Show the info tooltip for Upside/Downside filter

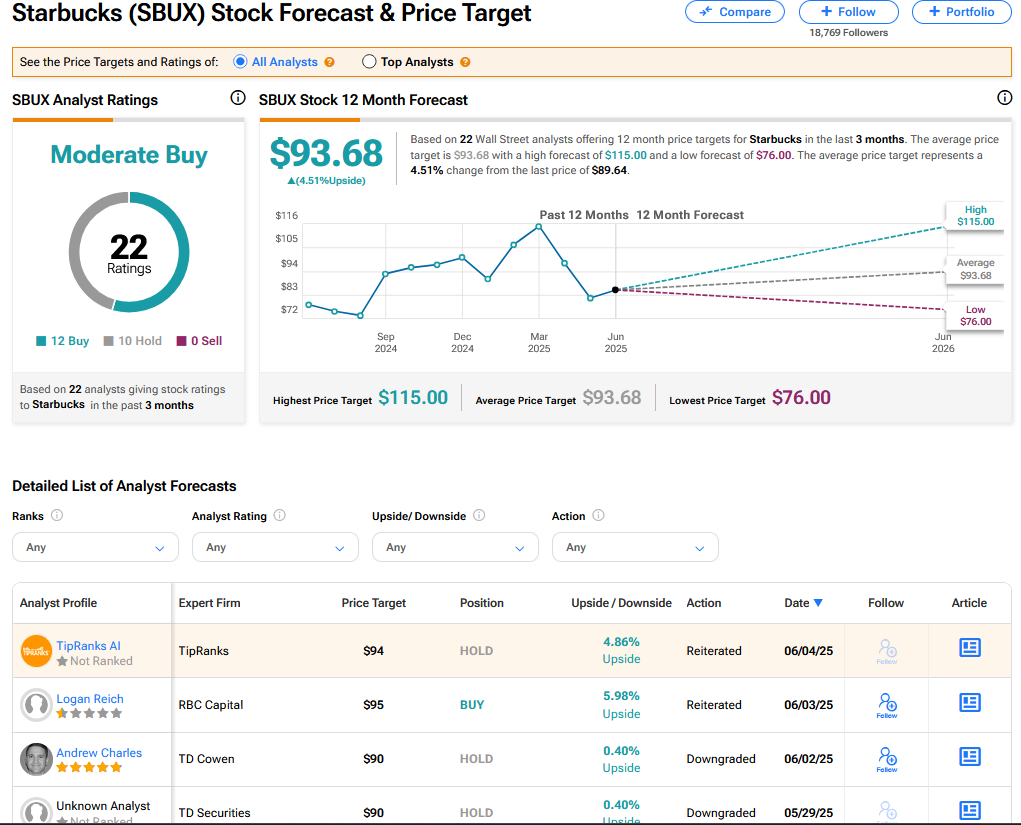coord(479,515)
